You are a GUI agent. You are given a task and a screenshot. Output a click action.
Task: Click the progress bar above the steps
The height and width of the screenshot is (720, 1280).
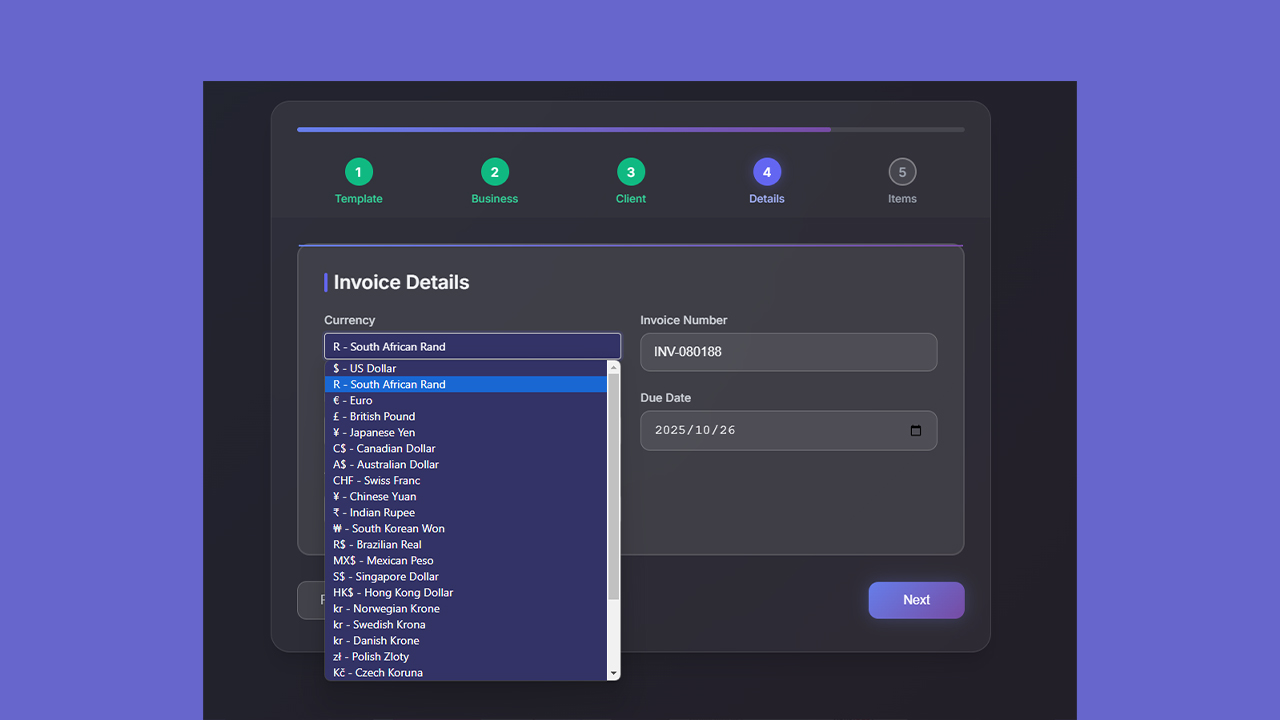[630, 129]
